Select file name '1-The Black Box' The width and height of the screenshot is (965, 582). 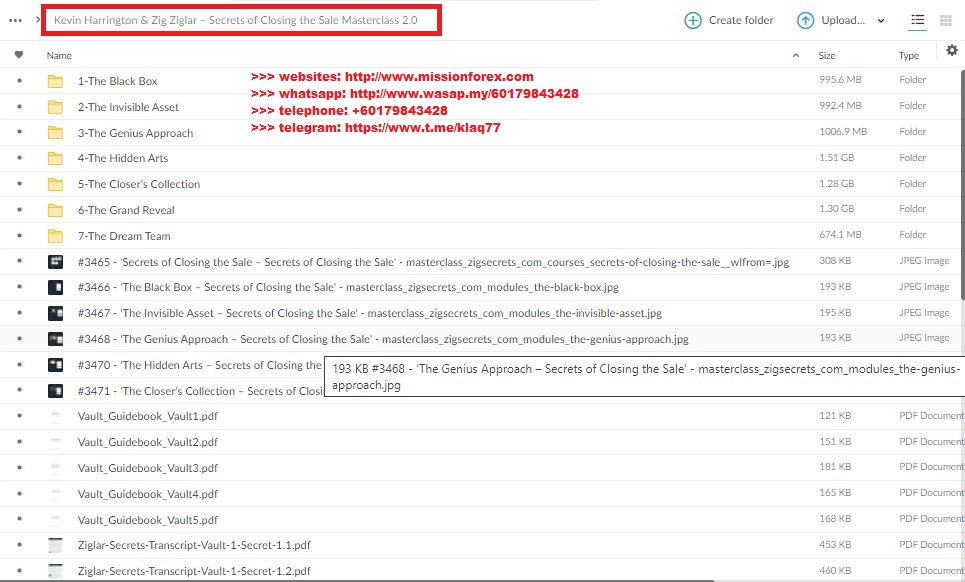[118, 81]
